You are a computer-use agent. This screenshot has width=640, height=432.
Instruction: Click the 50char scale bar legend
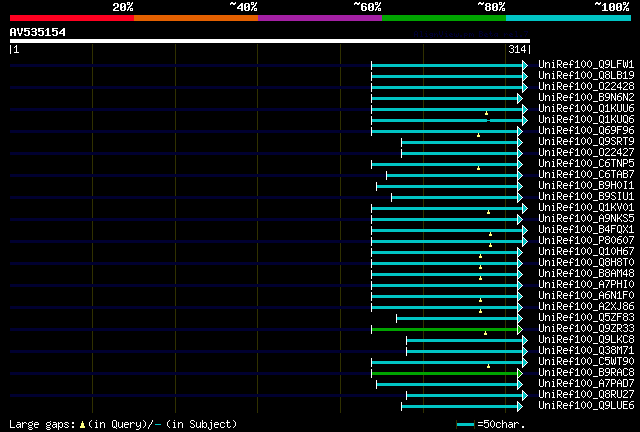tap(465, 425)
